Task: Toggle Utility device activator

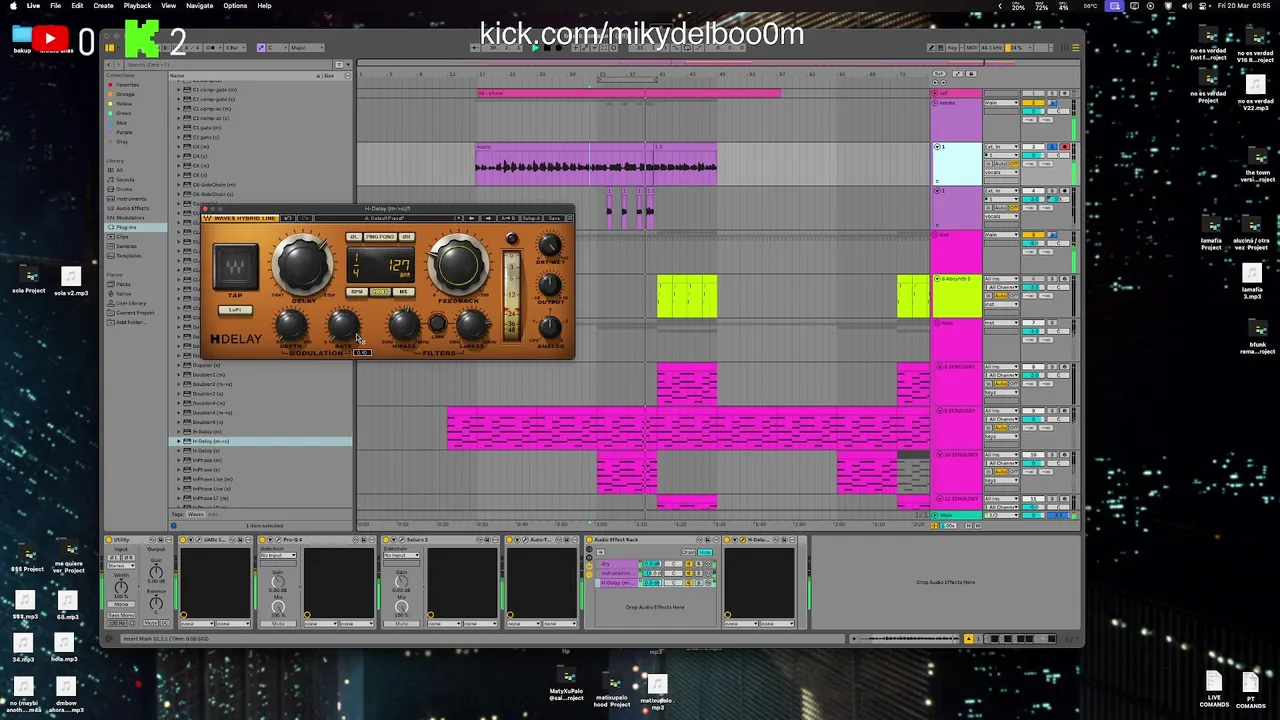Action: pos(109,540)
